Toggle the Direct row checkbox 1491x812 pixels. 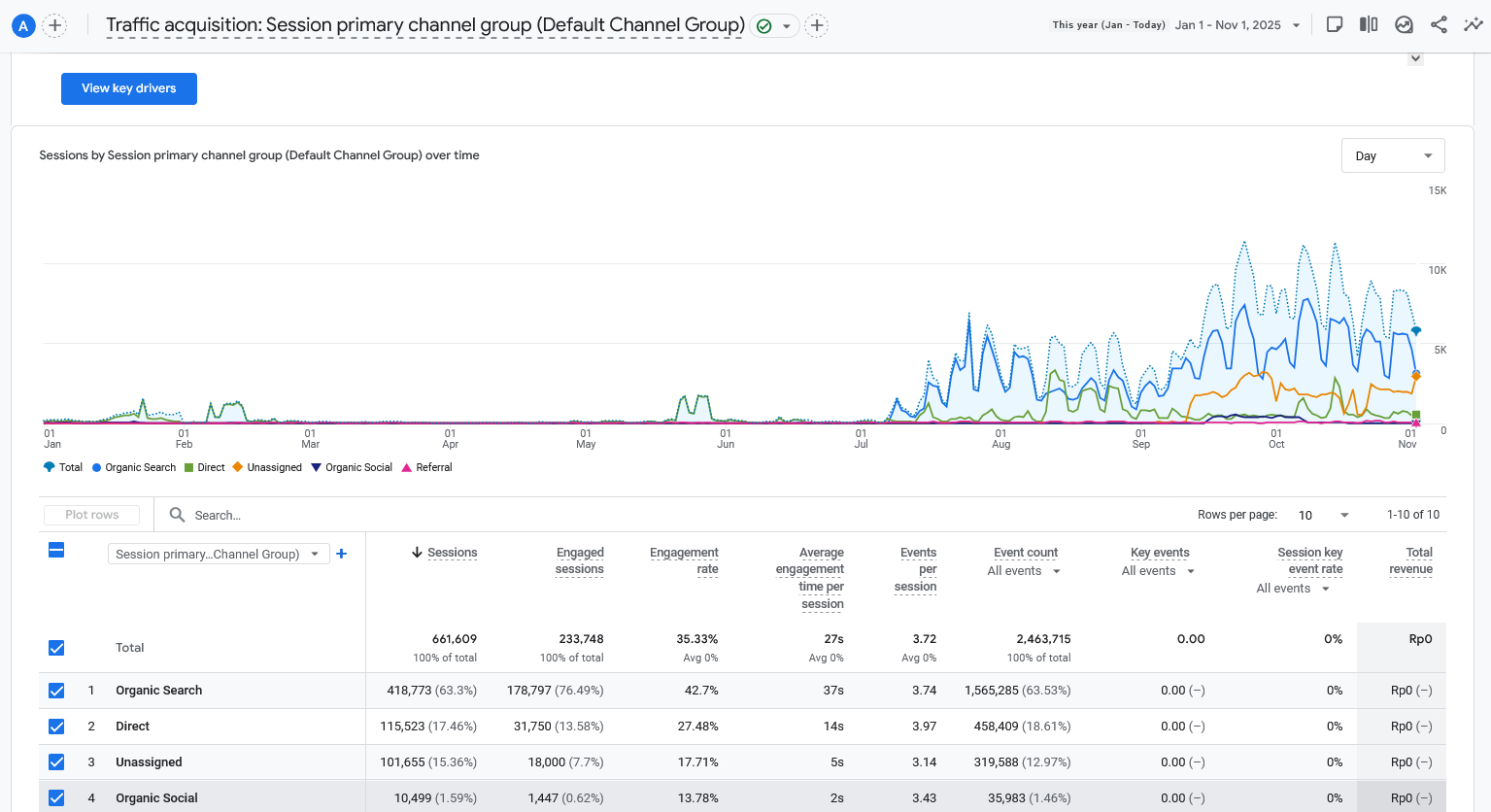[x=56, y=727]
